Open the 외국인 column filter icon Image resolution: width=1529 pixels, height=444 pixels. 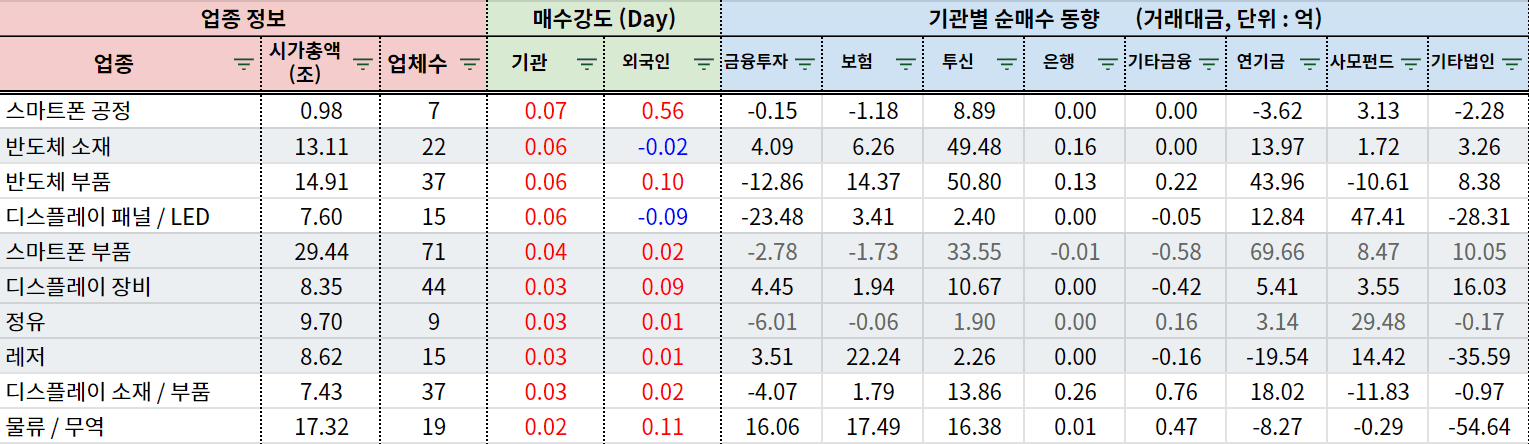tap(703, 63)
